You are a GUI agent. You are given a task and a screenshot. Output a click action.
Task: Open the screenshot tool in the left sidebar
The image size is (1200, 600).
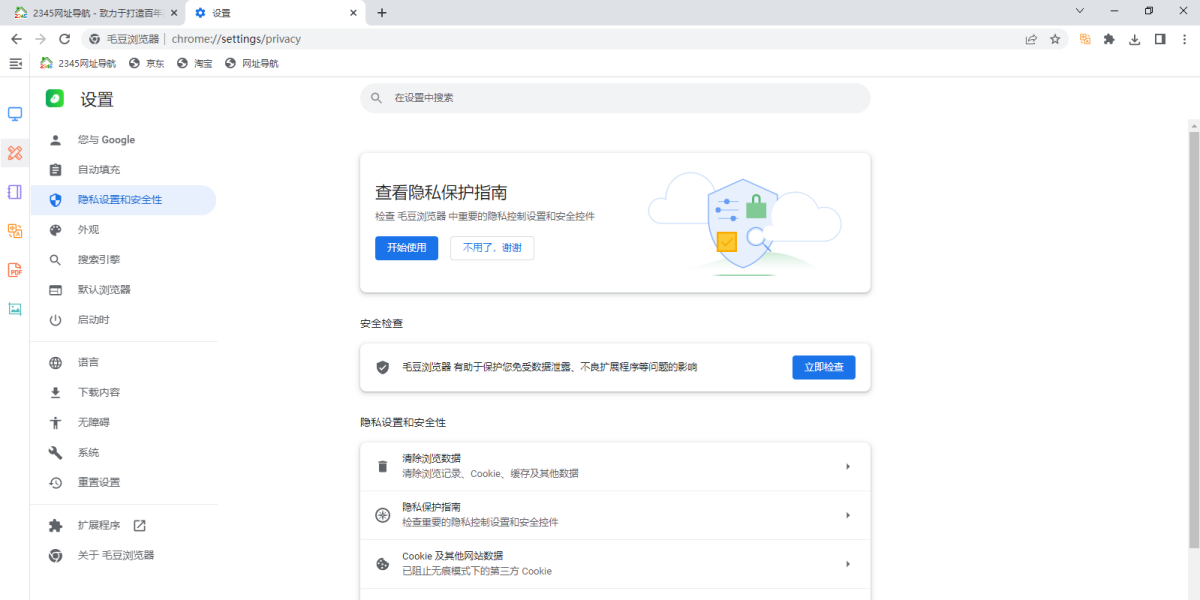pyautogui.click(x=14, y=114)
